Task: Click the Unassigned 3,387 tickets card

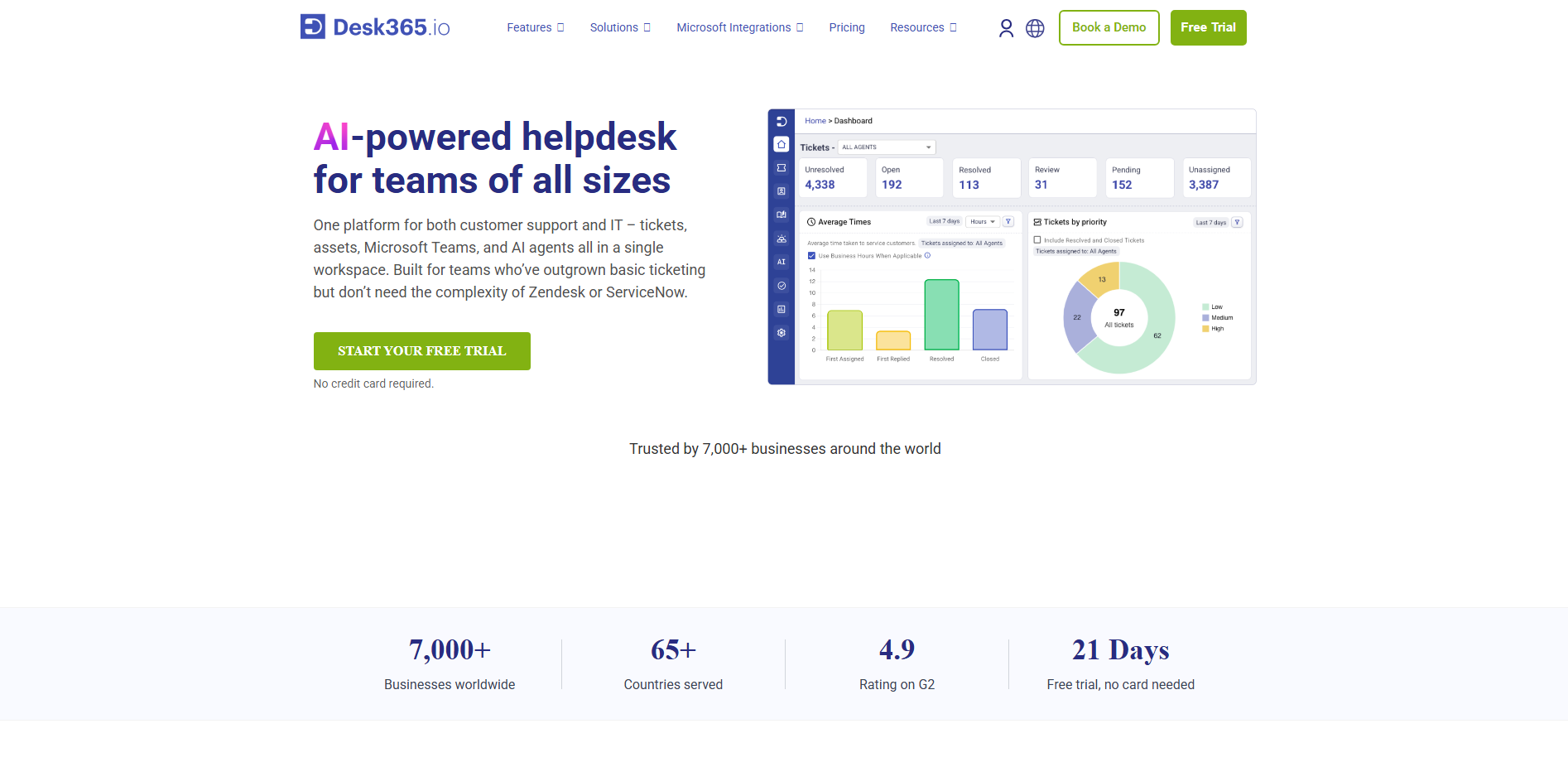Action: (x=1217, y=177)
